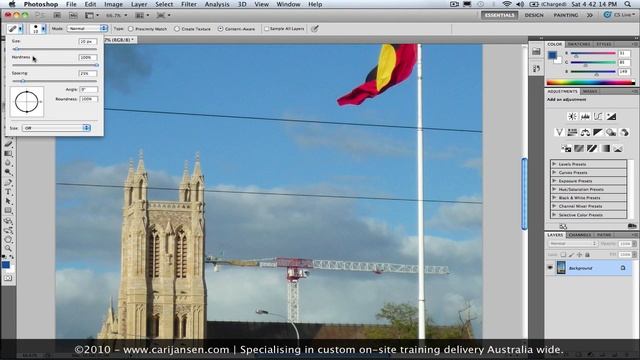Select the Content-Aware radio button
Screen dimensions: 640x360
click(x=220, y=29)
